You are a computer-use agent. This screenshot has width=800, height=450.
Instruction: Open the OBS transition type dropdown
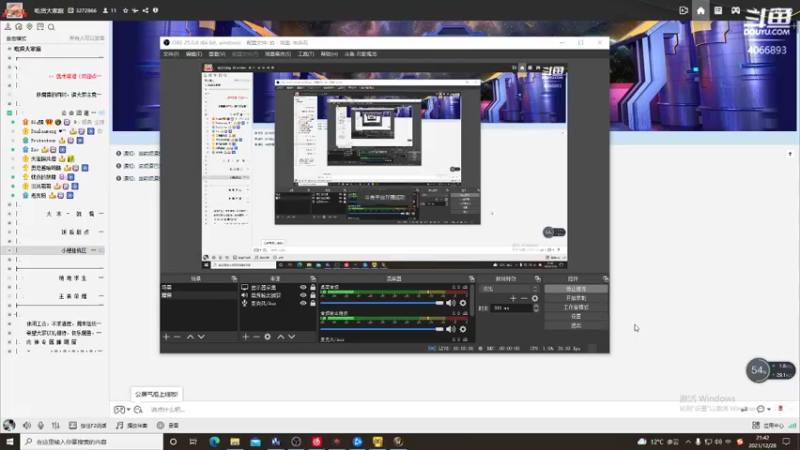pyautogui.click(x=509, y=289)
